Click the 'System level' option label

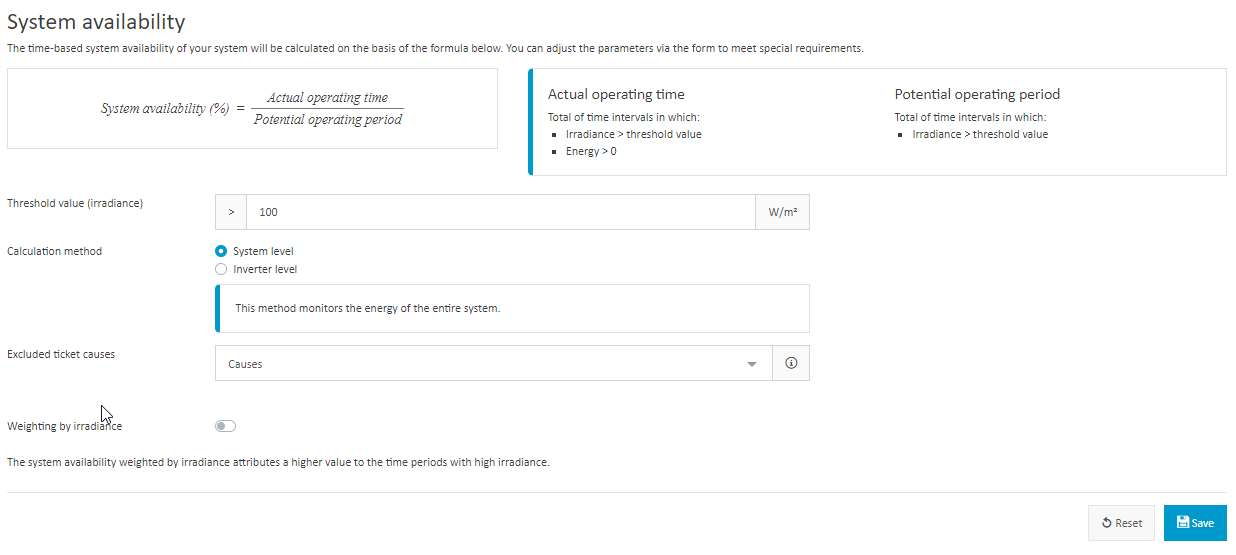coord(263,251)
